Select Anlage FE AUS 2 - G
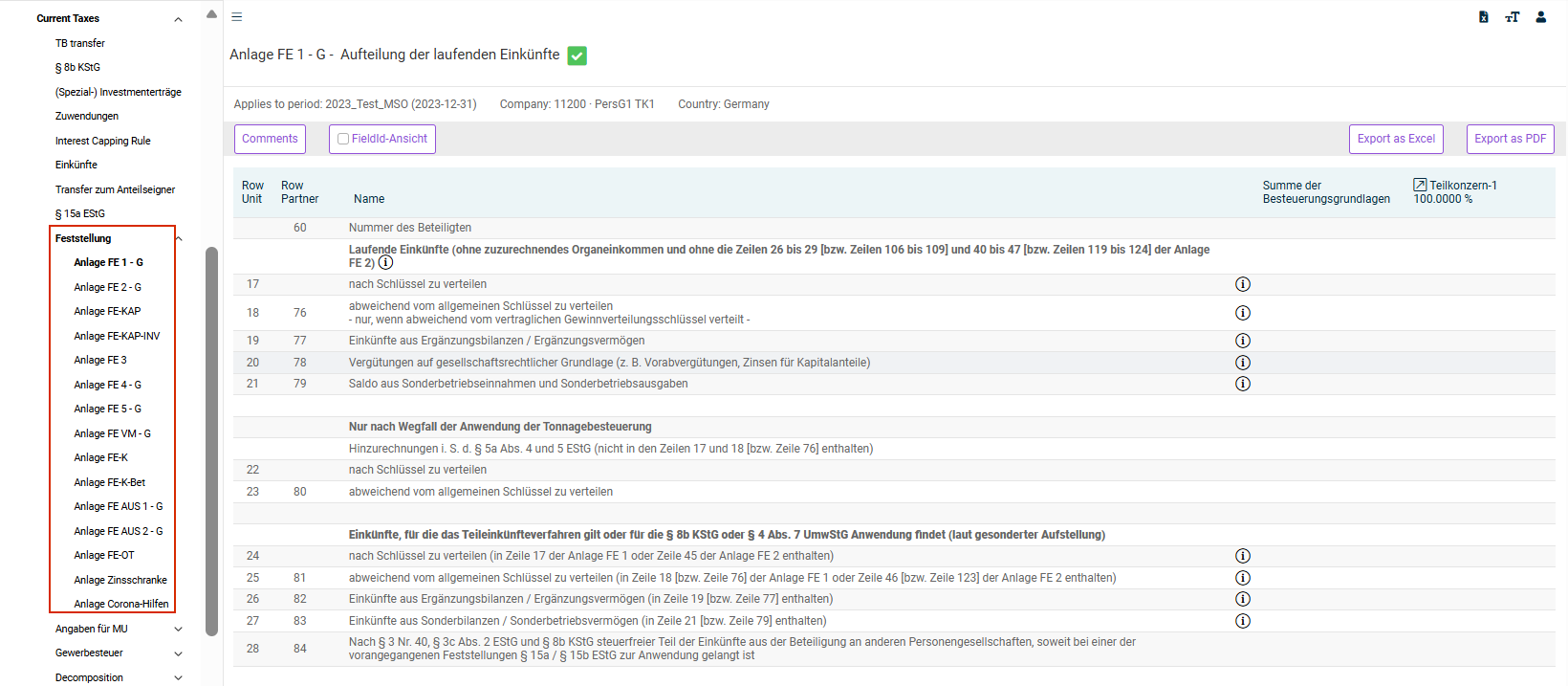 click(x=119, y=531)
